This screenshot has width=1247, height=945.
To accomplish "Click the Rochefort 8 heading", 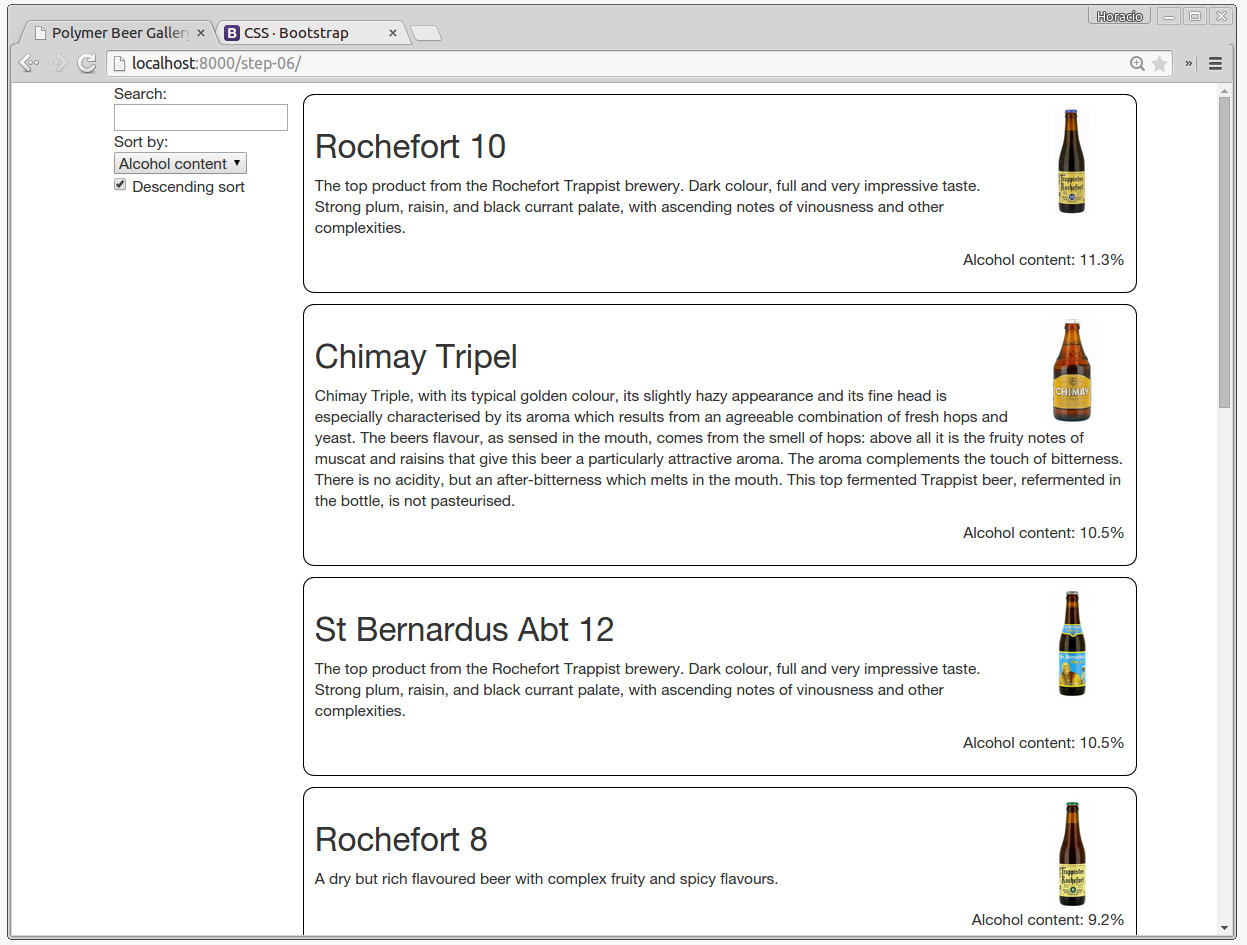I will coord(401,840).
